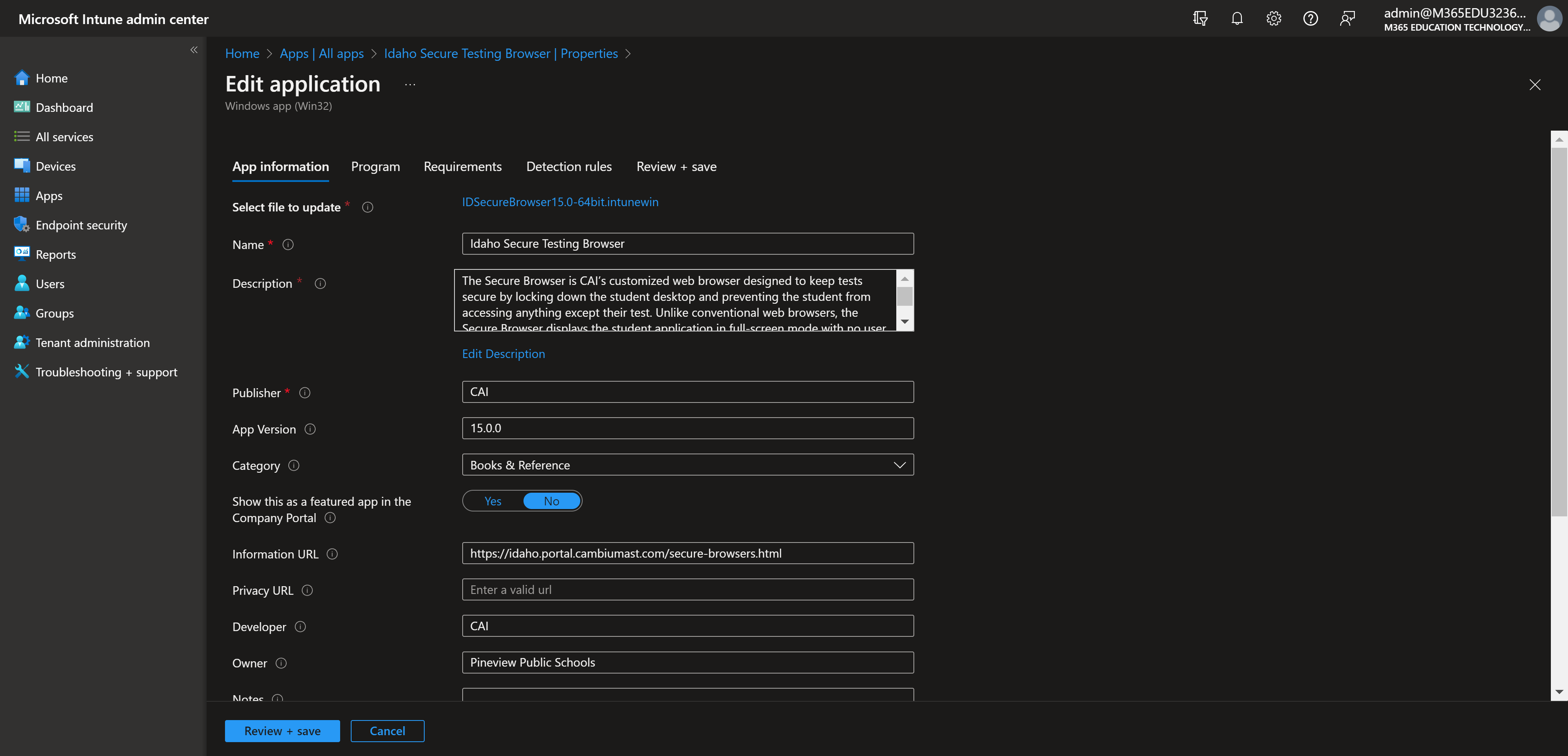1568x756 pixels.
Task: Show info tooltip for App Version
Action: (310, 429)
